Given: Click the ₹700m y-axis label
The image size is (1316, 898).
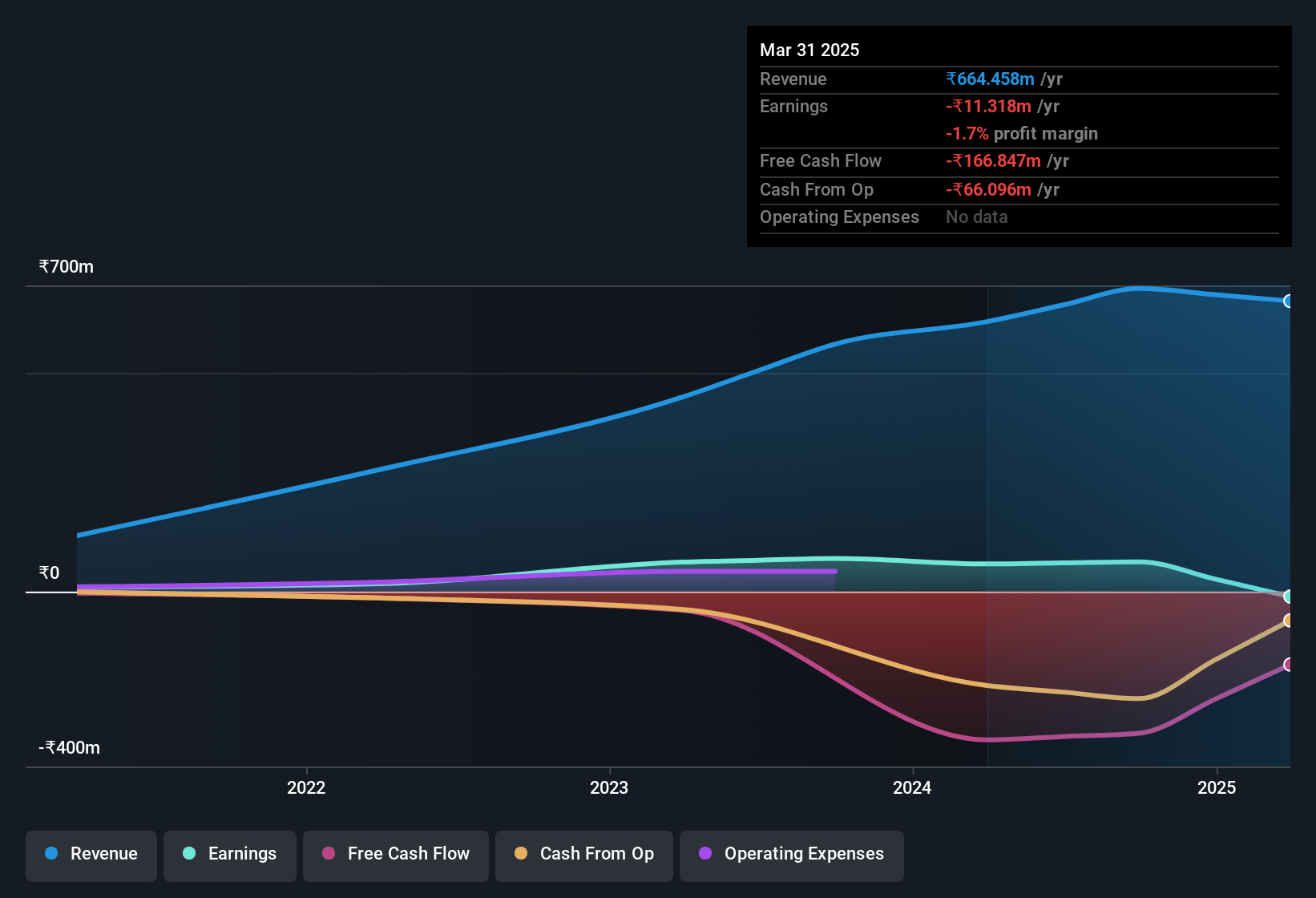Looking at the screenshot, I should (x=67, y=267).
